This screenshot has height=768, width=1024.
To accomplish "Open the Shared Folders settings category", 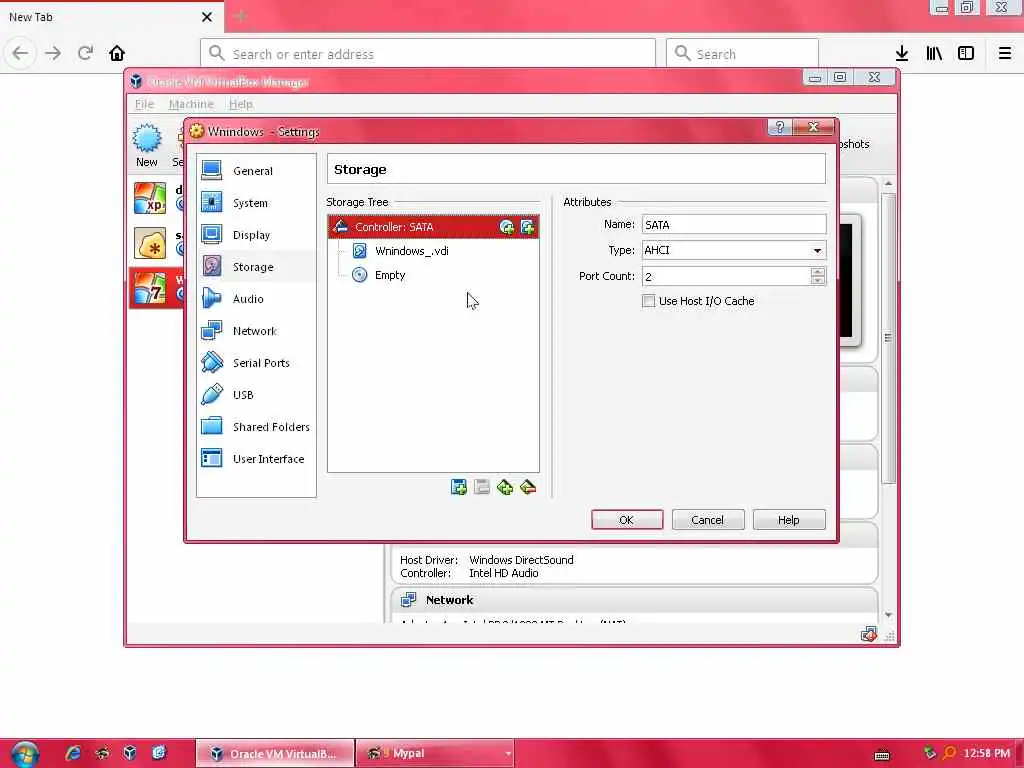I will 256,426.
